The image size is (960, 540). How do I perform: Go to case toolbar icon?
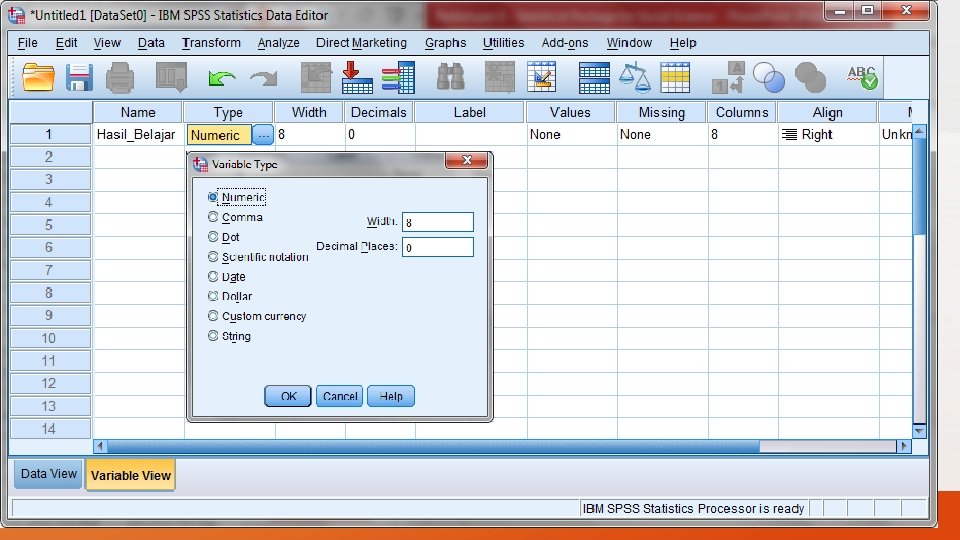[316, 78]
